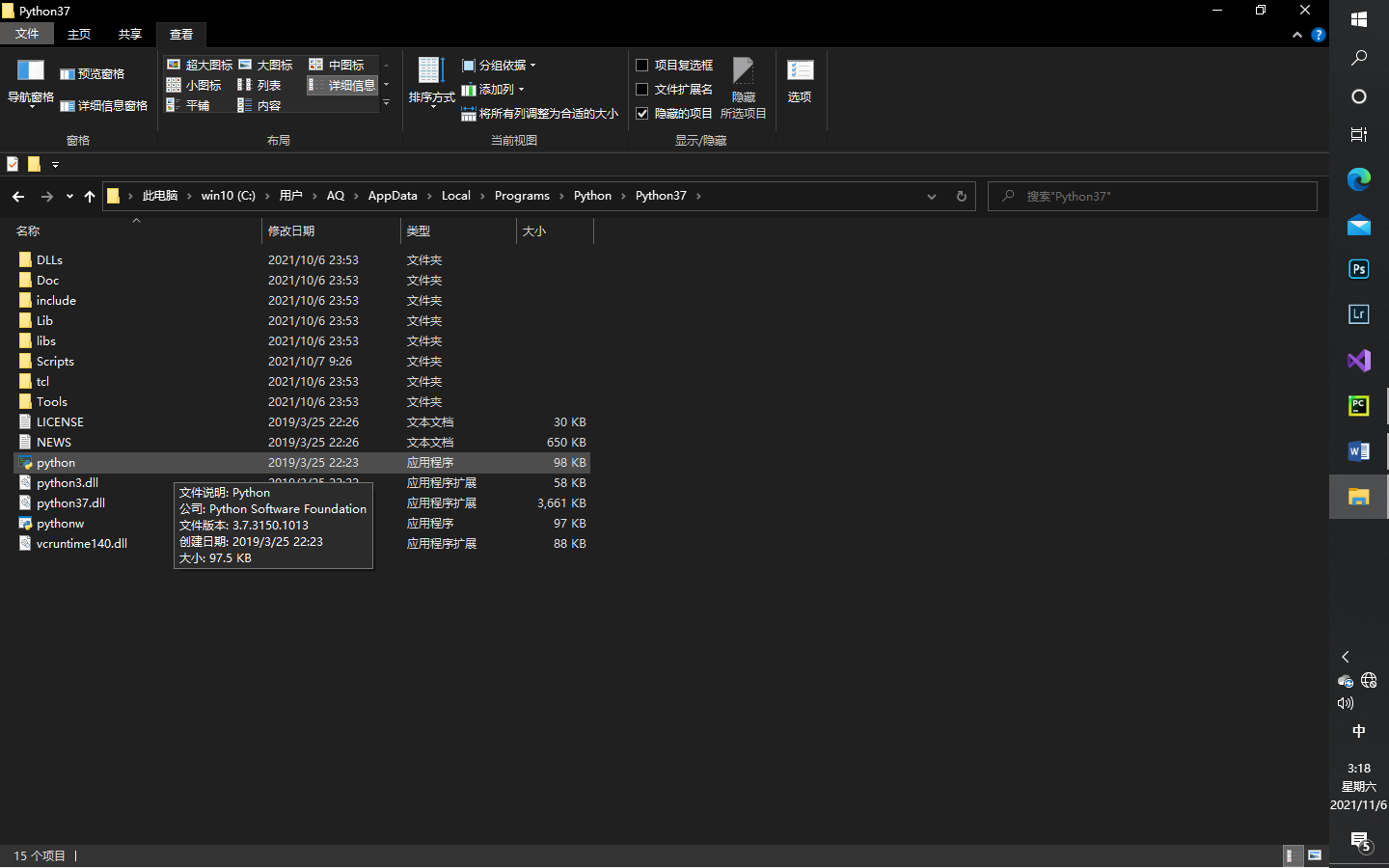This screenshot has width=1389, height=868.
Task: Open the Windows Start menu
Action: tap(1359, 19)
